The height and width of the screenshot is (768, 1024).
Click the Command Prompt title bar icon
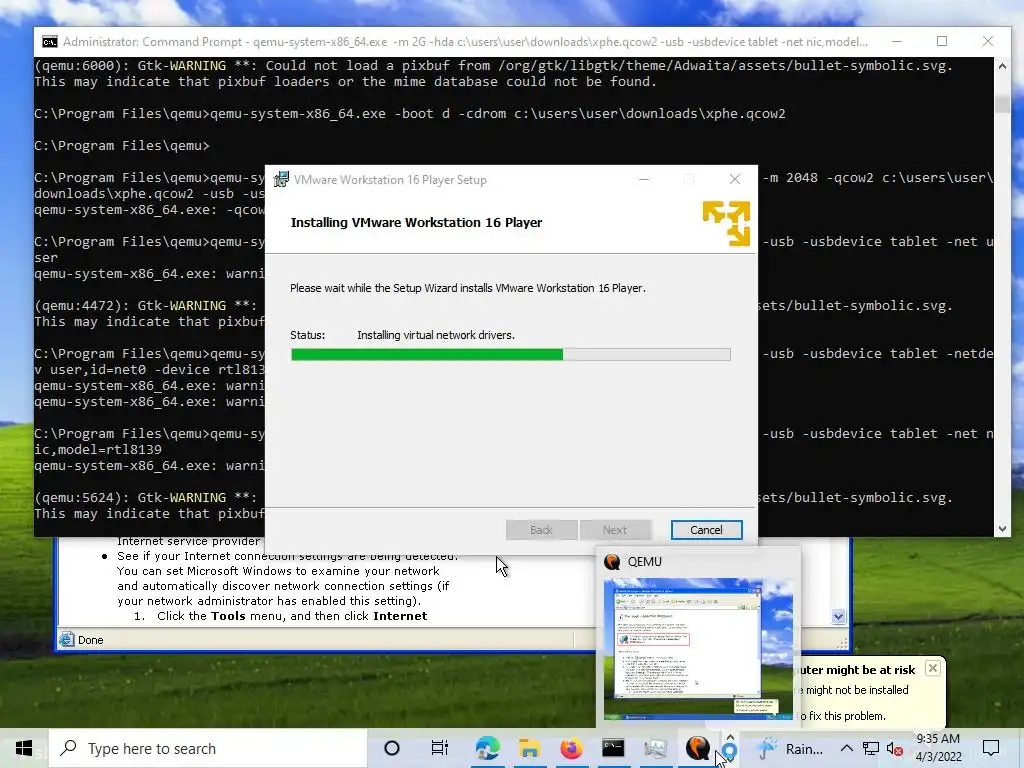(50, 42)
